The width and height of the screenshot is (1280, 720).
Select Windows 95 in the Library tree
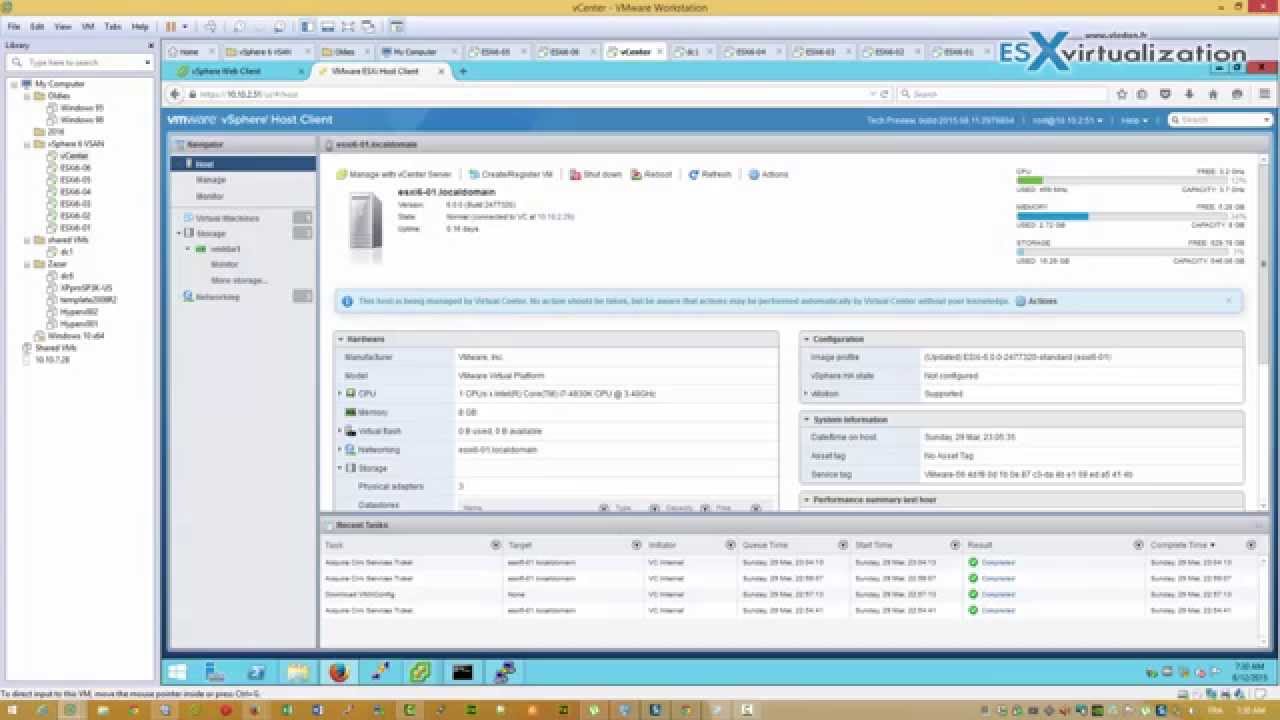point(81,108)
